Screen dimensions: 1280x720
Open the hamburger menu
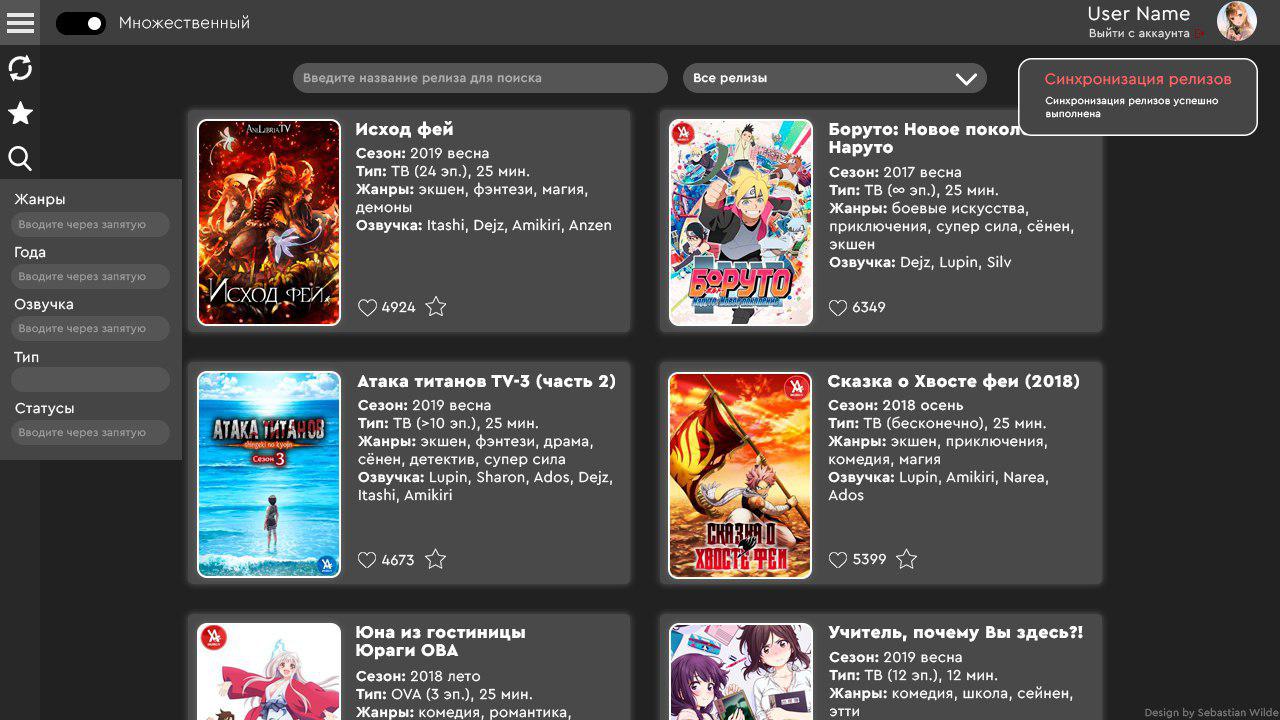pos(20,22)
